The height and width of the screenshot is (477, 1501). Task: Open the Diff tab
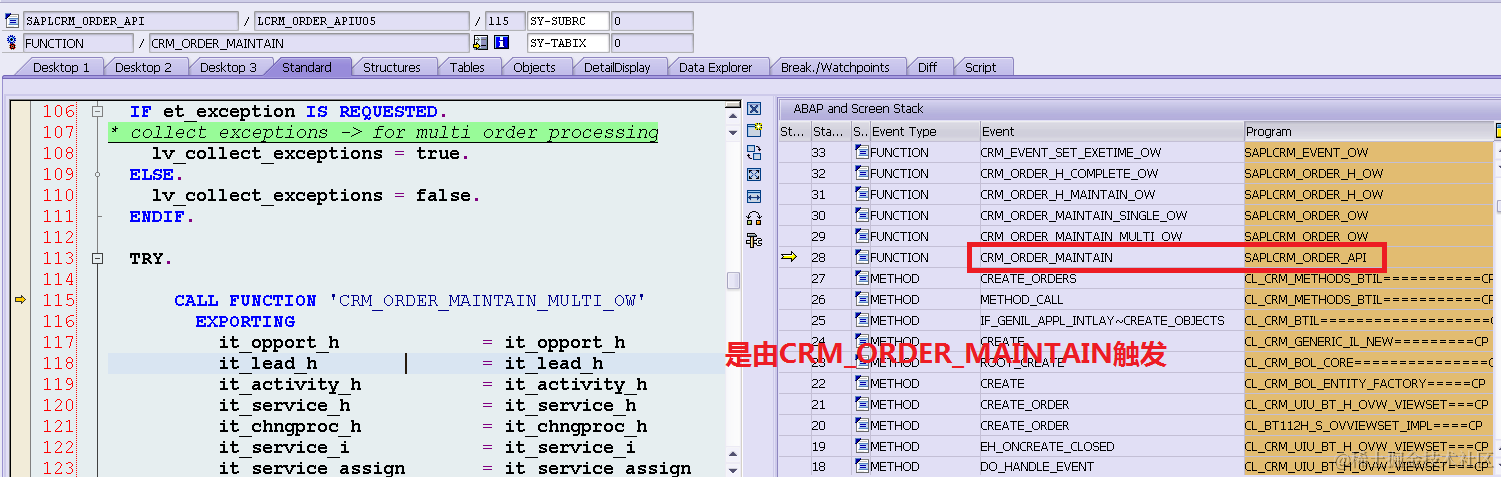927,67
